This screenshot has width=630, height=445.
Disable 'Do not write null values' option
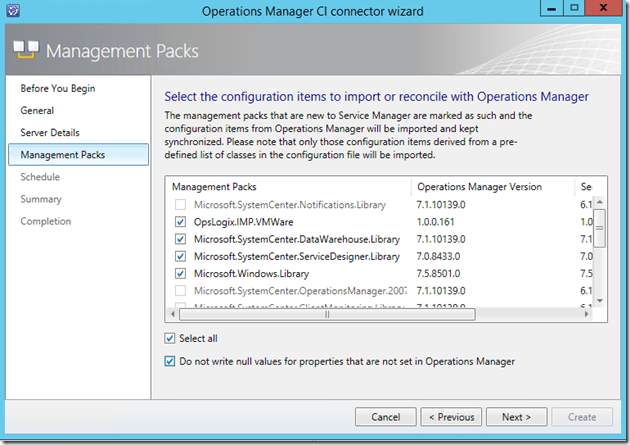[170, 361]
